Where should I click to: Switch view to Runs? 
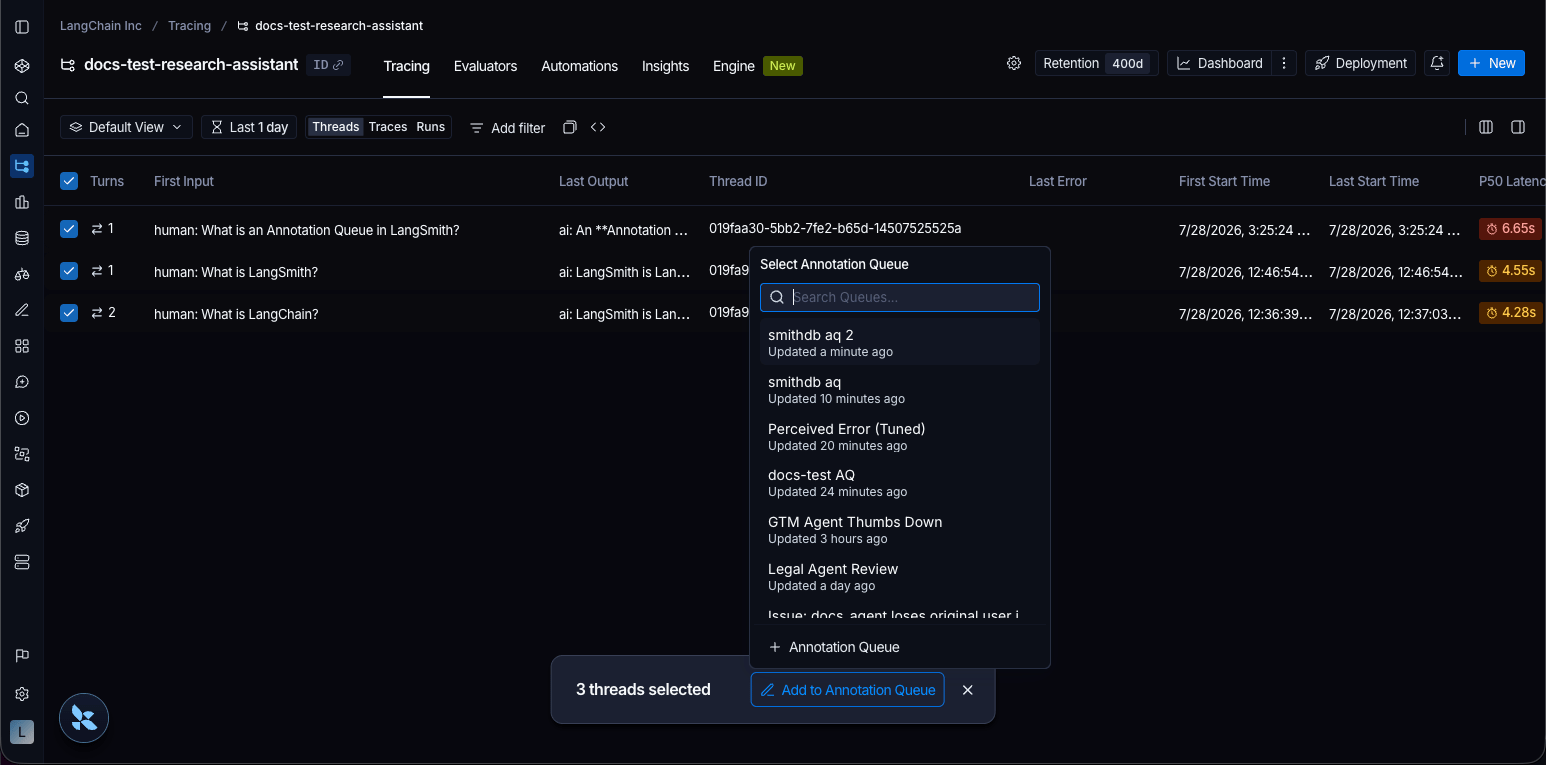[x=431, y=127]
